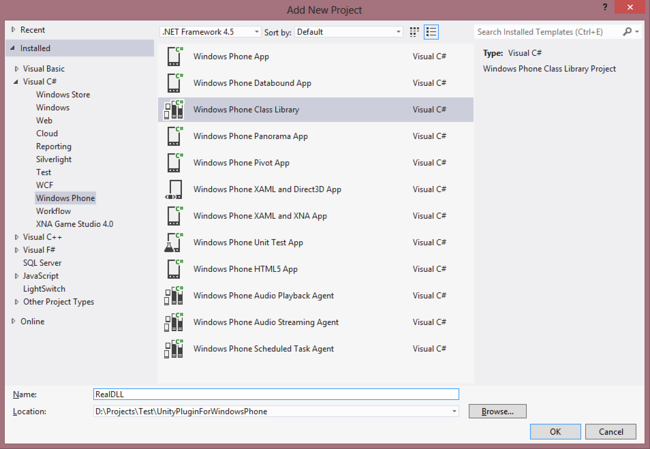The image size is (650, 449).
Task: Select Windows Phone Panorama App template text
Action: (250, 136)
